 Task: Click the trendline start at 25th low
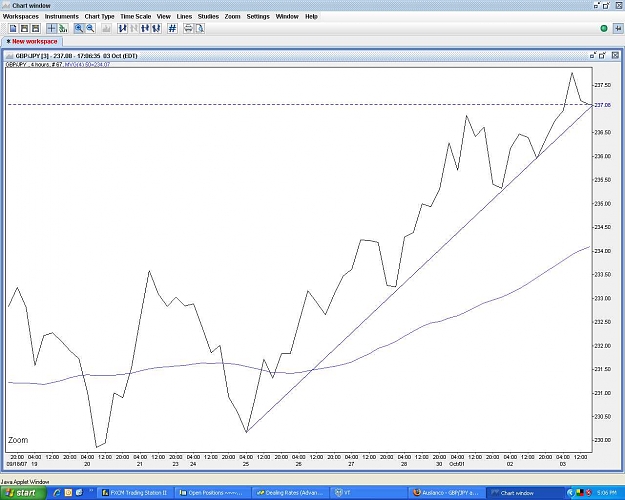[x=247, y=432]
